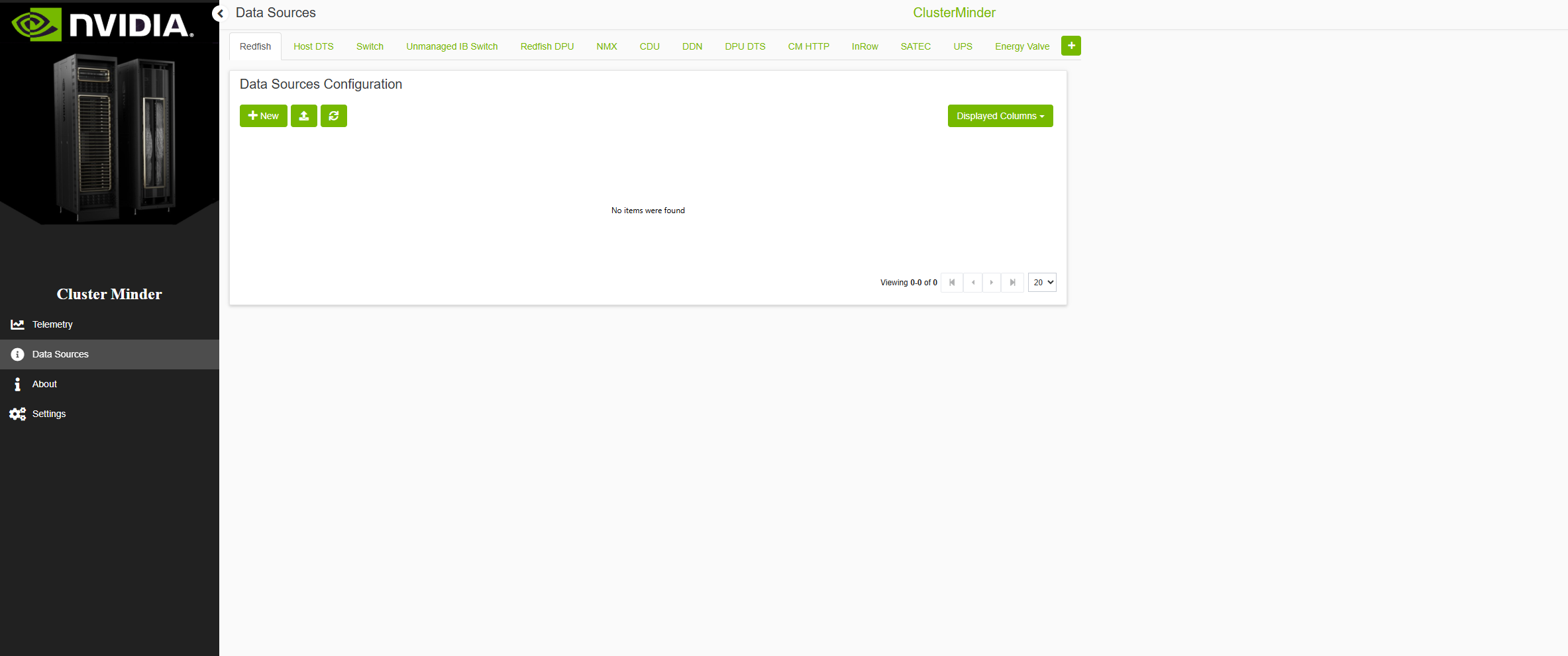The height and width of the screenshot is (656, 1568).
Task: Click the 'Data Sources' page title
Action: click(276, 13)
